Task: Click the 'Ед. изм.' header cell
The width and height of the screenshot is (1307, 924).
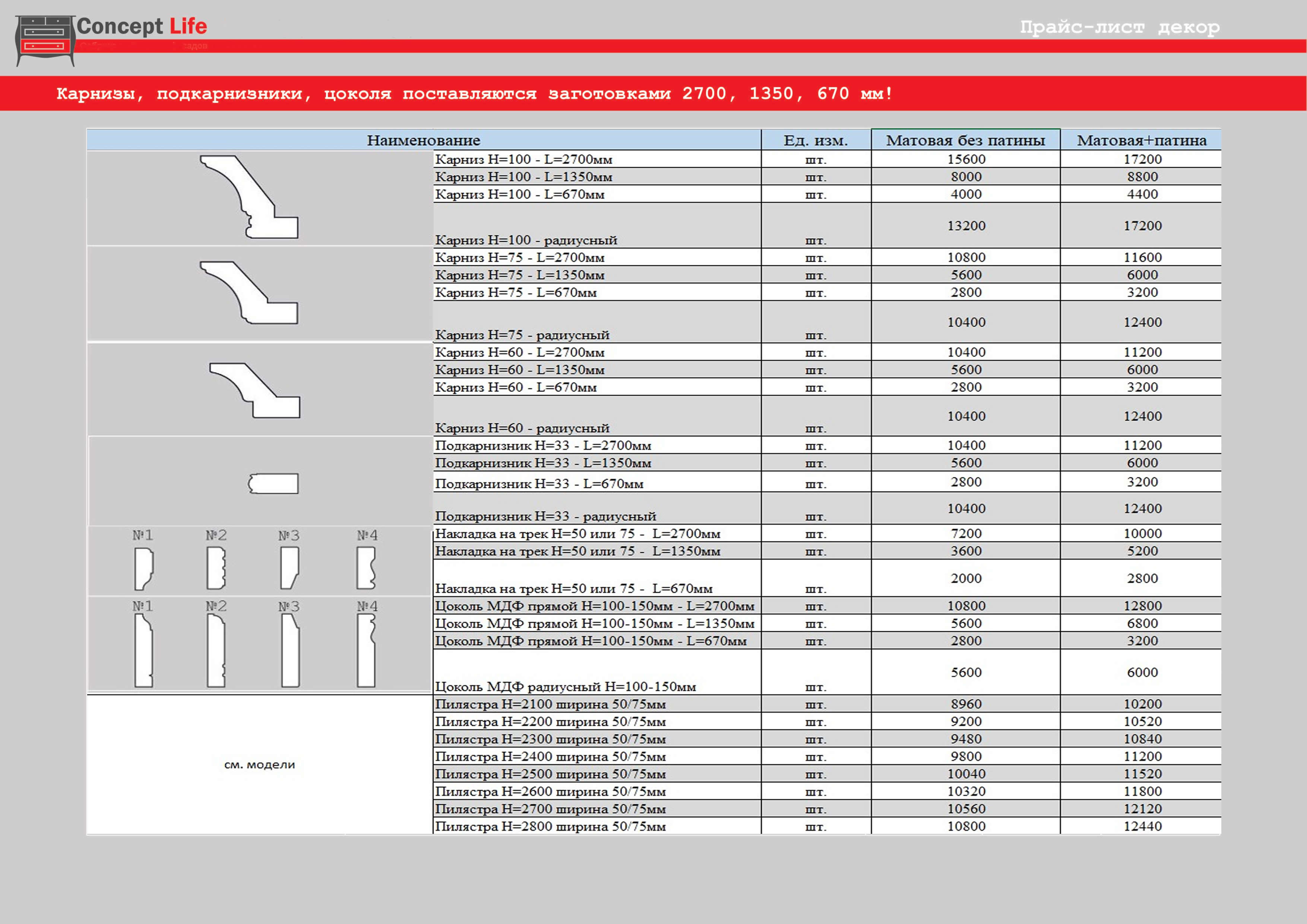Action: pos(815,140)
